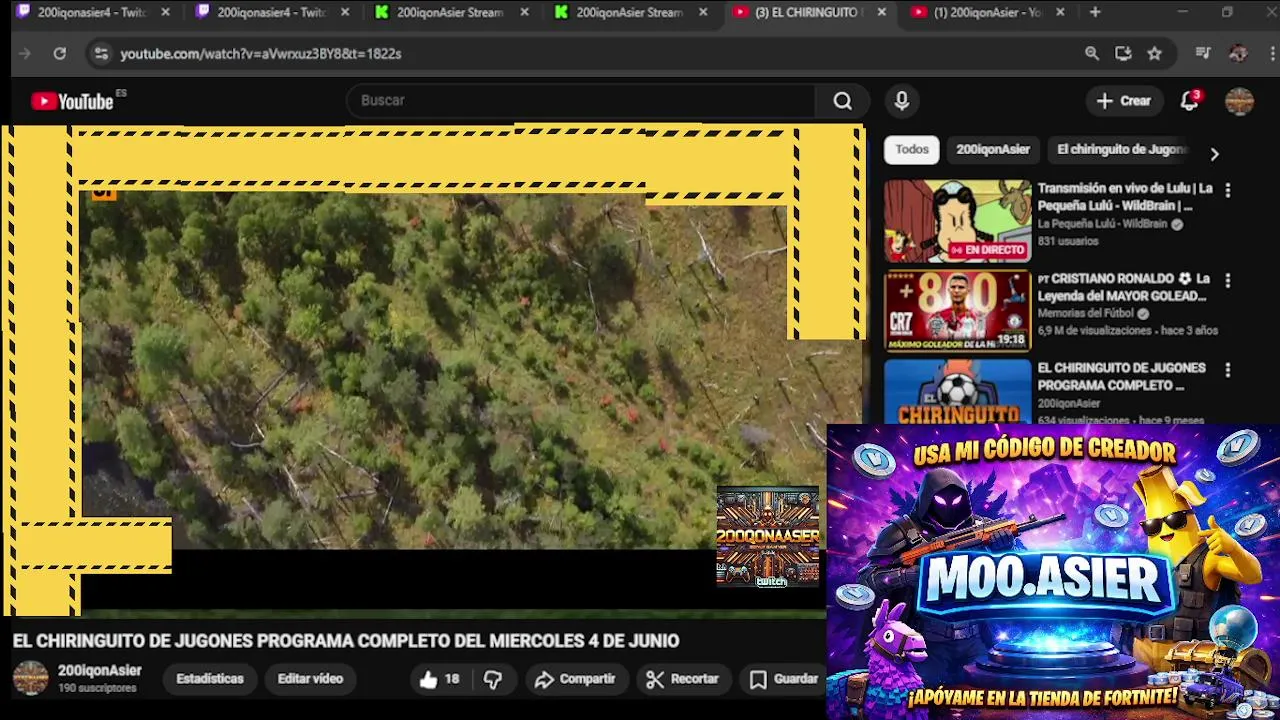
Task: Click Compartir to share video
Action: (x=574, y=679)
